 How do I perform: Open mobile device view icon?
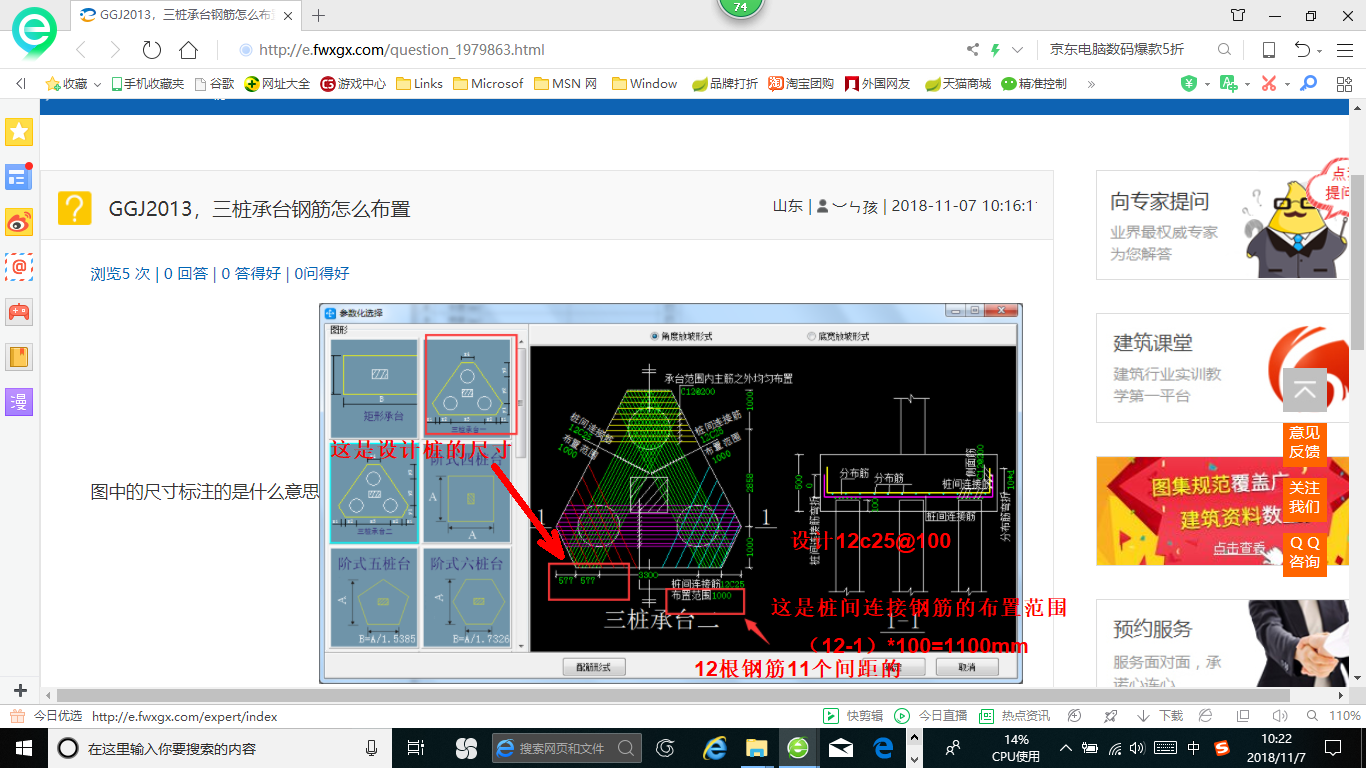tap(1268, 49)
